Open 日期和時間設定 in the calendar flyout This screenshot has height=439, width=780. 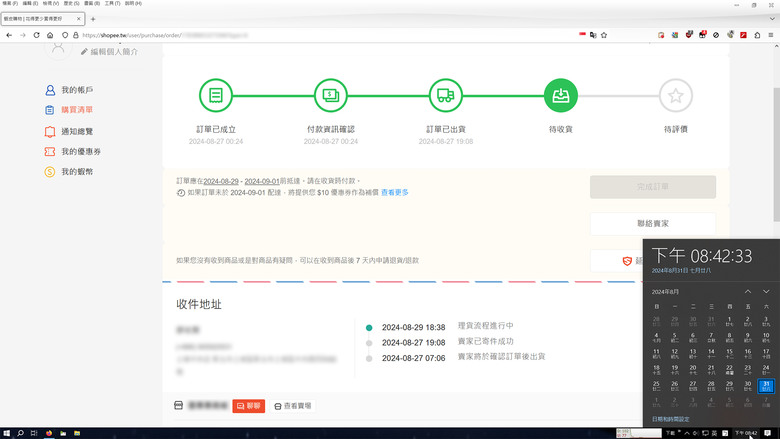(671, 419)
